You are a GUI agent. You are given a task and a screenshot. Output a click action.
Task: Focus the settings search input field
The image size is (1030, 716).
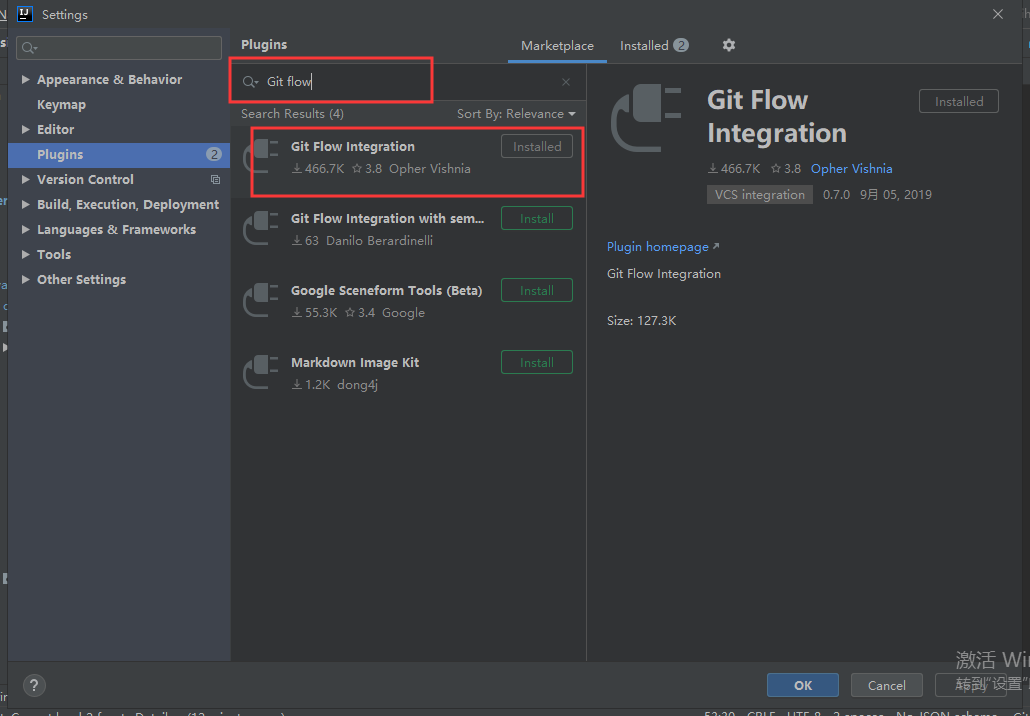tap(119, 48)
